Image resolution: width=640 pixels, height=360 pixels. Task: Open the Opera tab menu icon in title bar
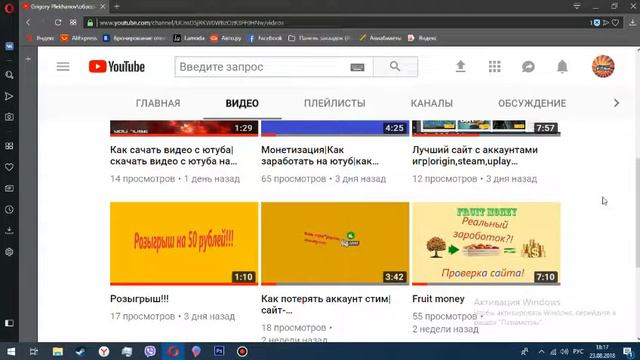[x=577, y=6]
